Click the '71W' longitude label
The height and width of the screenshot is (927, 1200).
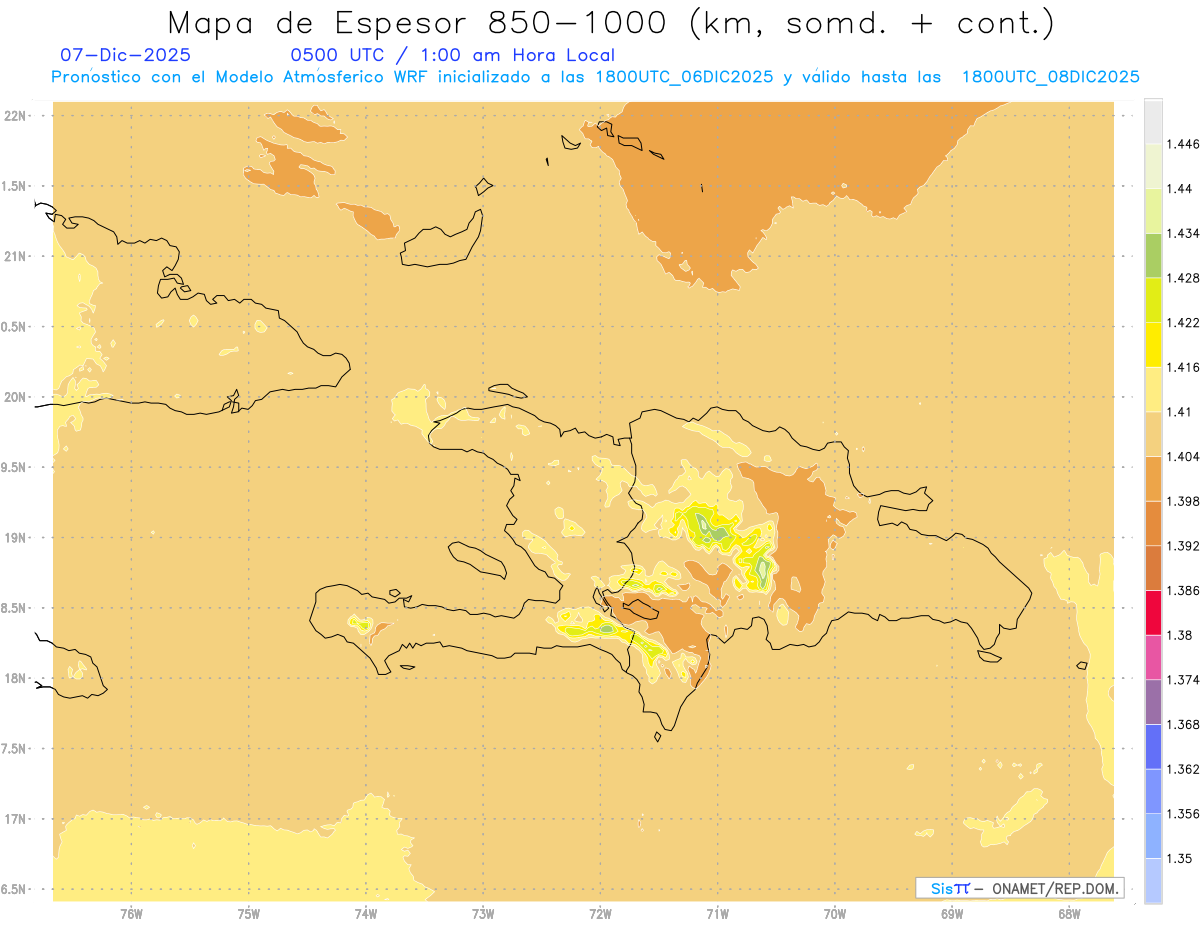tap(717, 914)
